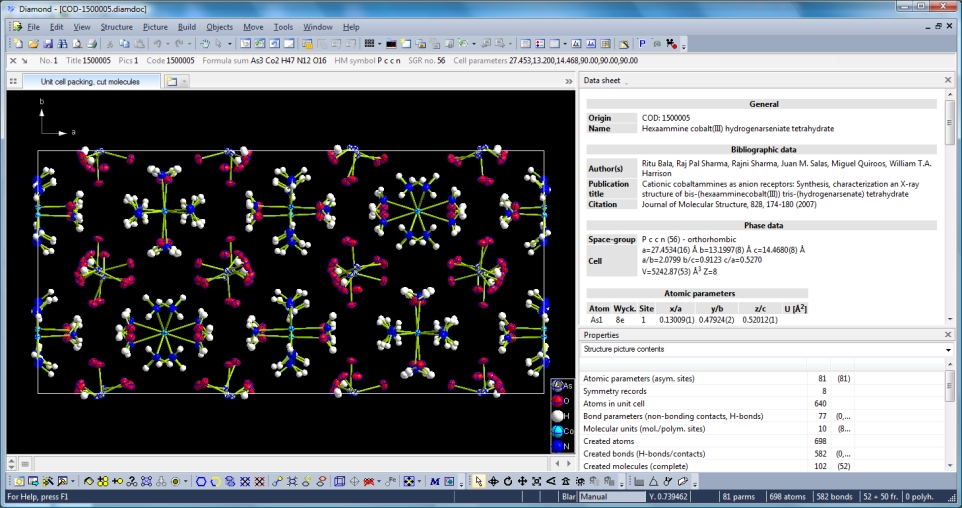
Task: Expand the new picture tab dropdown arrow
Action: pos(186,81)
